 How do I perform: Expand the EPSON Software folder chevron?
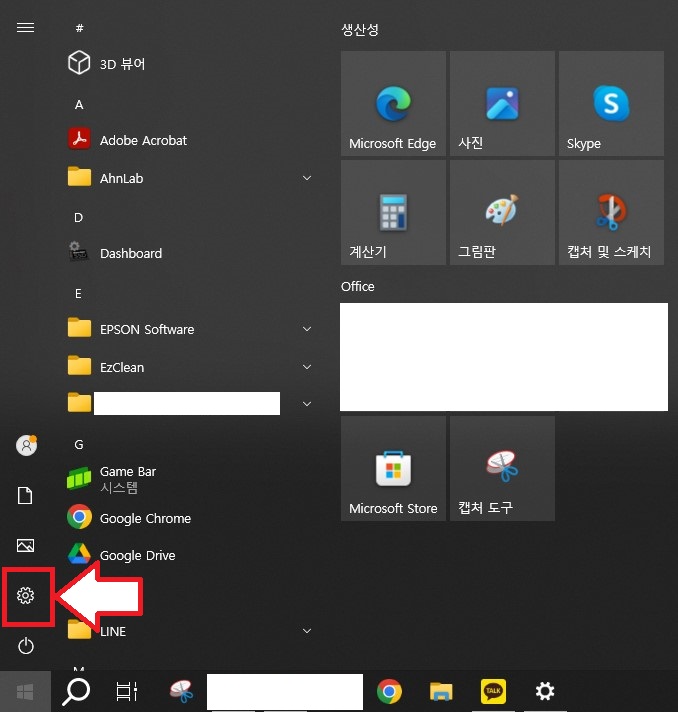(x=307, y=329)
